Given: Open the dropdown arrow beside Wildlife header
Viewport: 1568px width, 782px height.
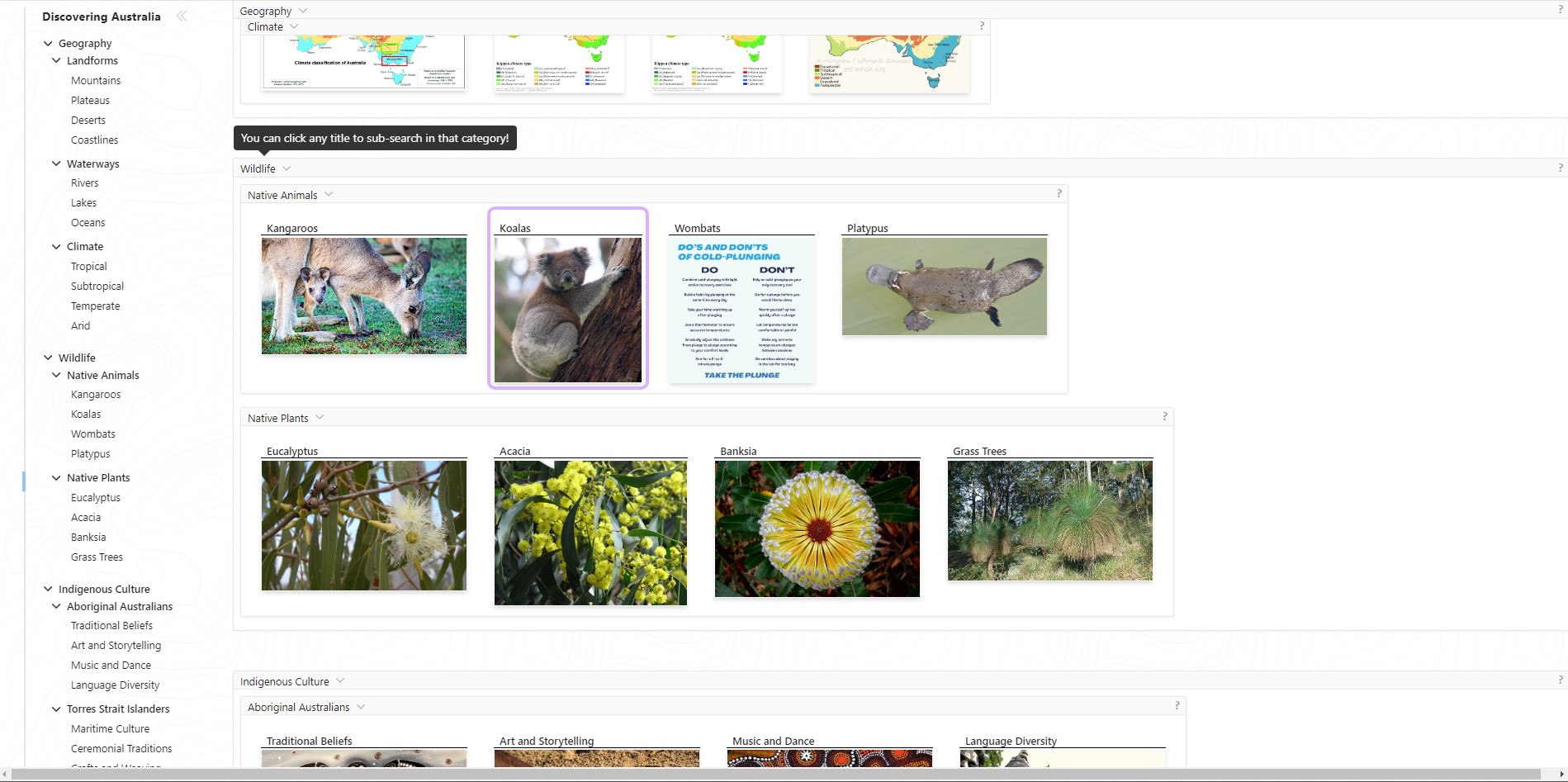Looking at the screenshot, I should point(287,168).
